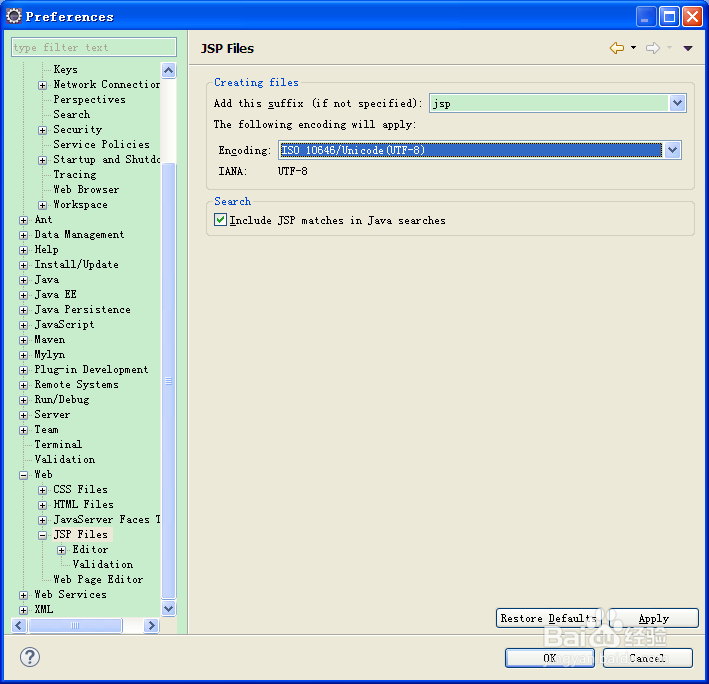709x684 pixels.
Task: Click the type filter text field
Action: pos(94,47)
